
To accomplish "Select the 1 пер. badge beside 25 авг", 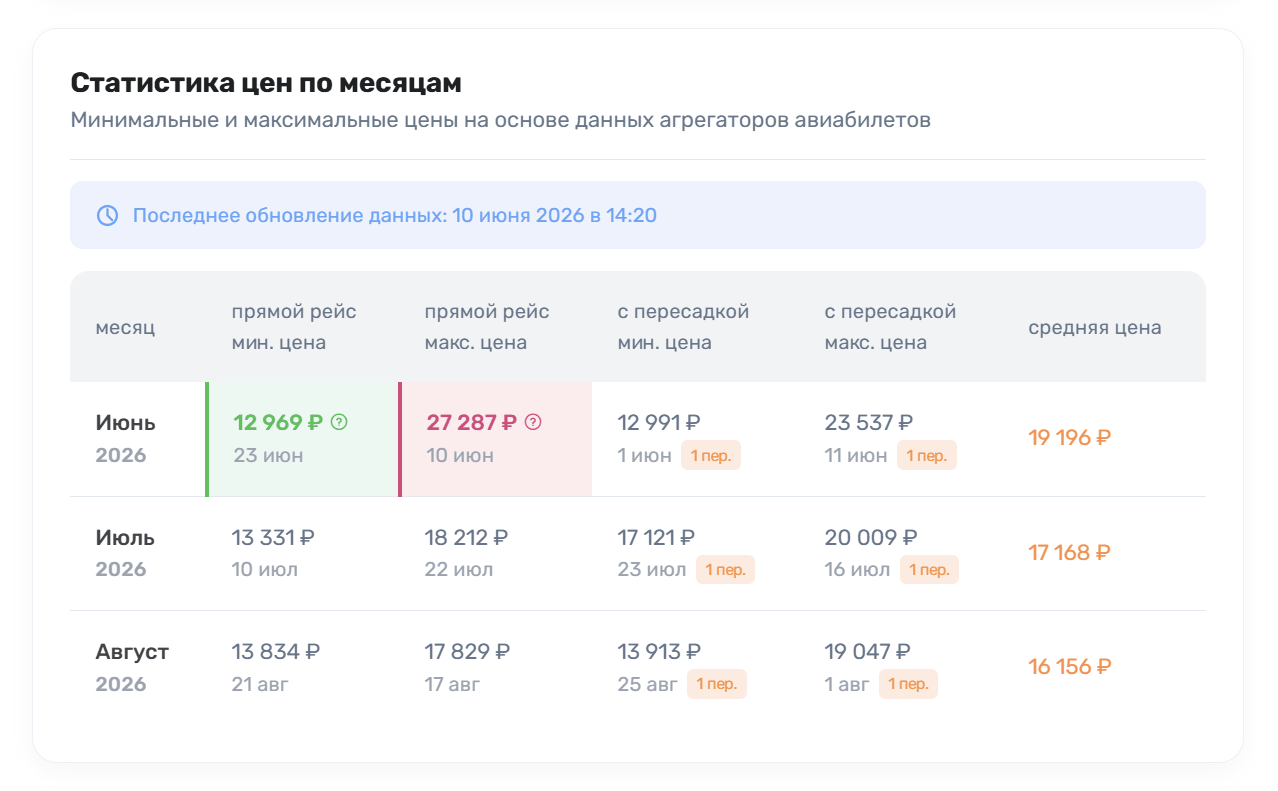I will pyautogui.click(x=717, y=684).
